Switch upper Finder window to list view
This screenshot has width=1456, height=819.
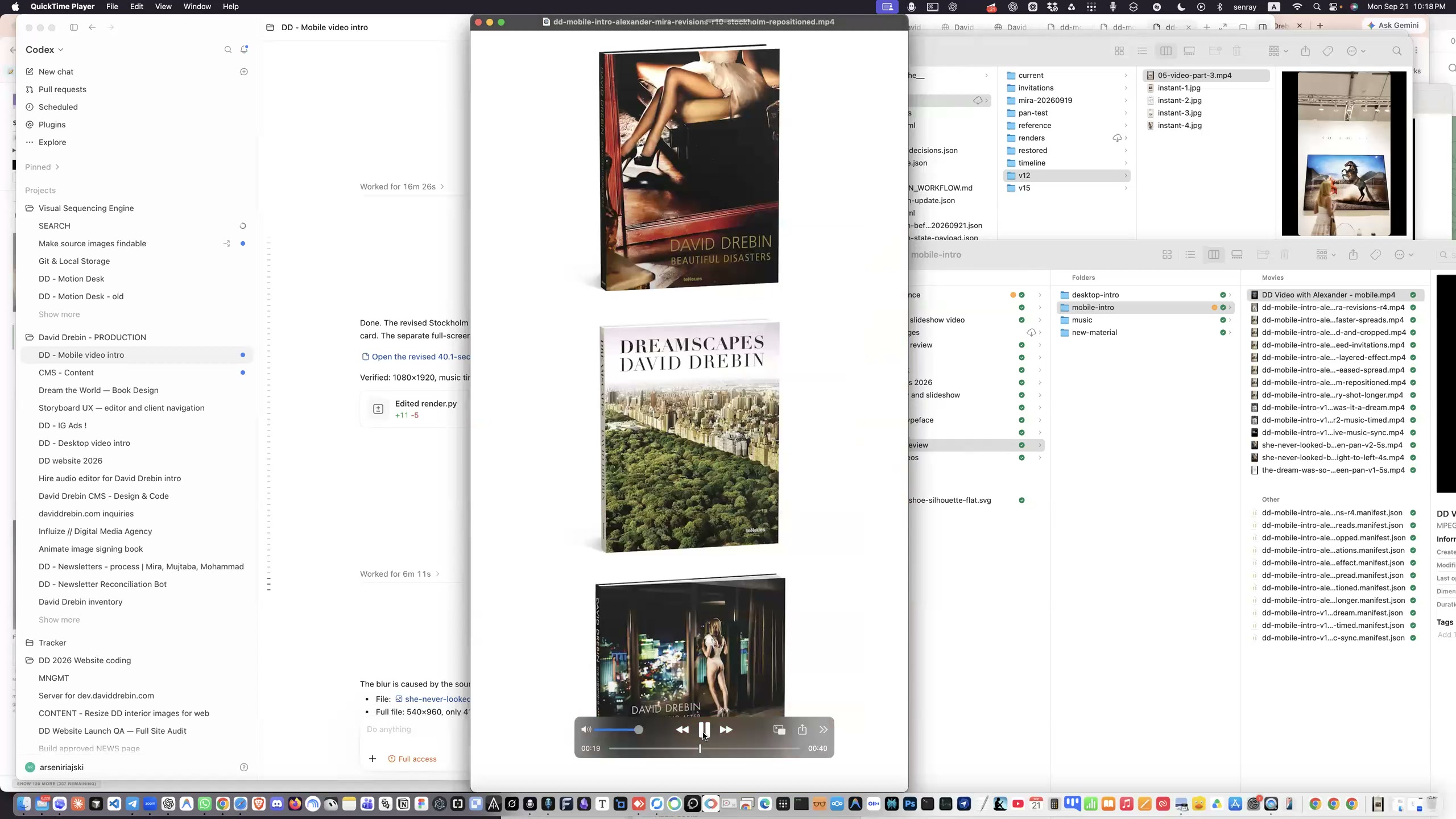1143,51
